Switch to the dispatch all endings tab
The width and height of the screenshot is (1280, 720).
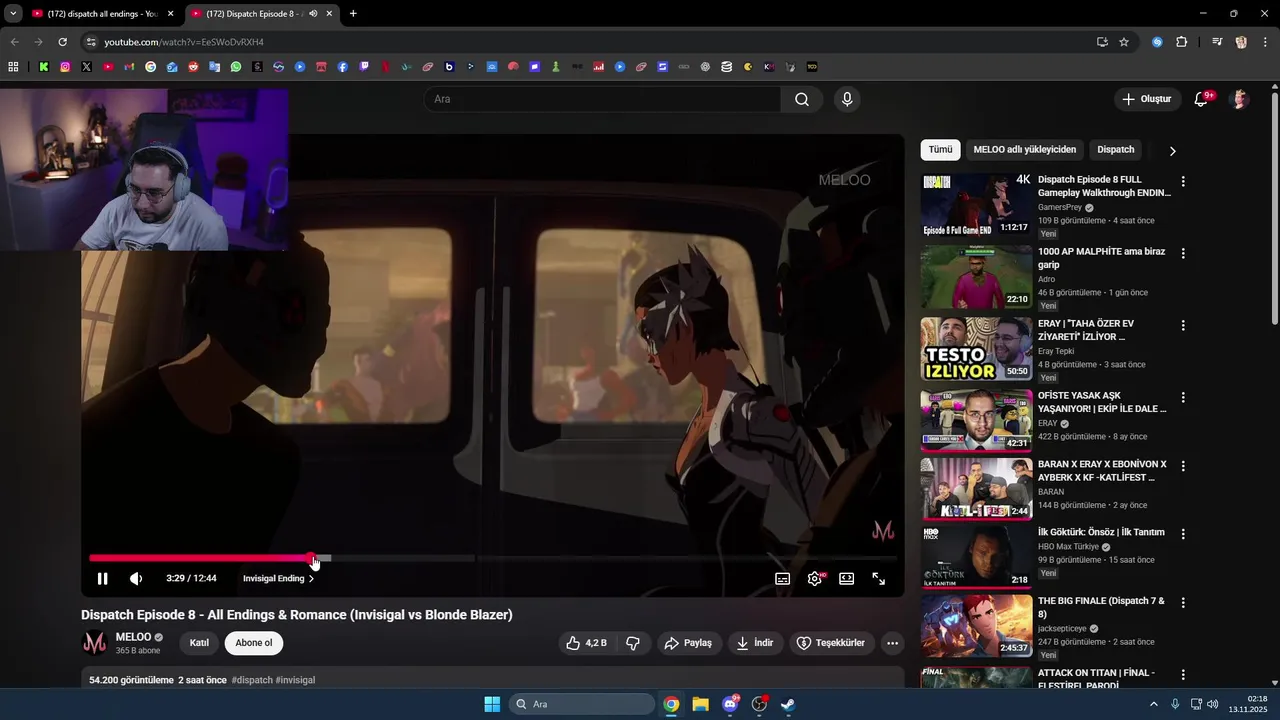click(103, 14)
